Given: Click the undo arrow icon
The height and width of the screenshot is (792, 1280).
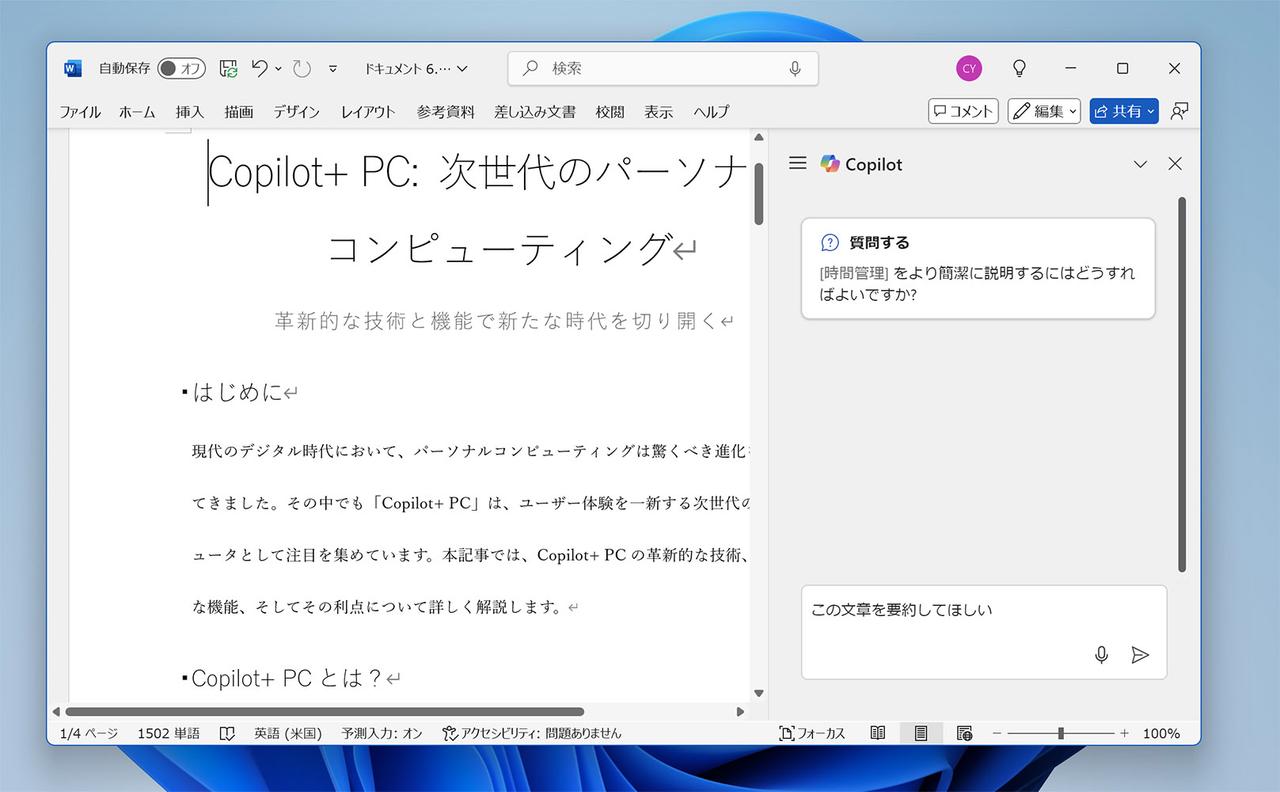Looking at the screenshot, I should pos(260,68).
